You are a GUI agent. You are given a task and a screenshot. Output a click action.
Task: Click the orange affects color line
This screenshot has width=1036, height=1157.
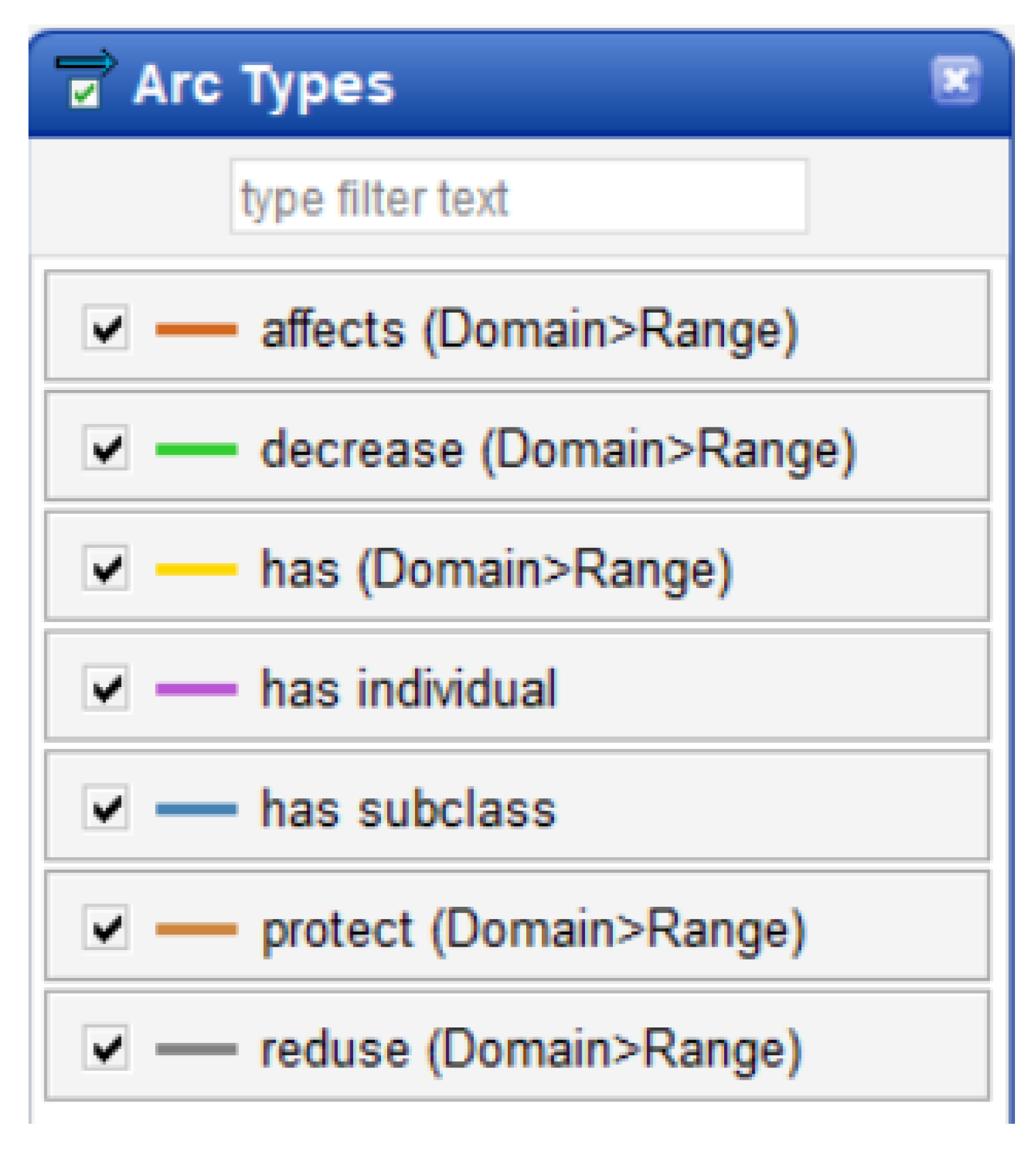tap(196, 330)
